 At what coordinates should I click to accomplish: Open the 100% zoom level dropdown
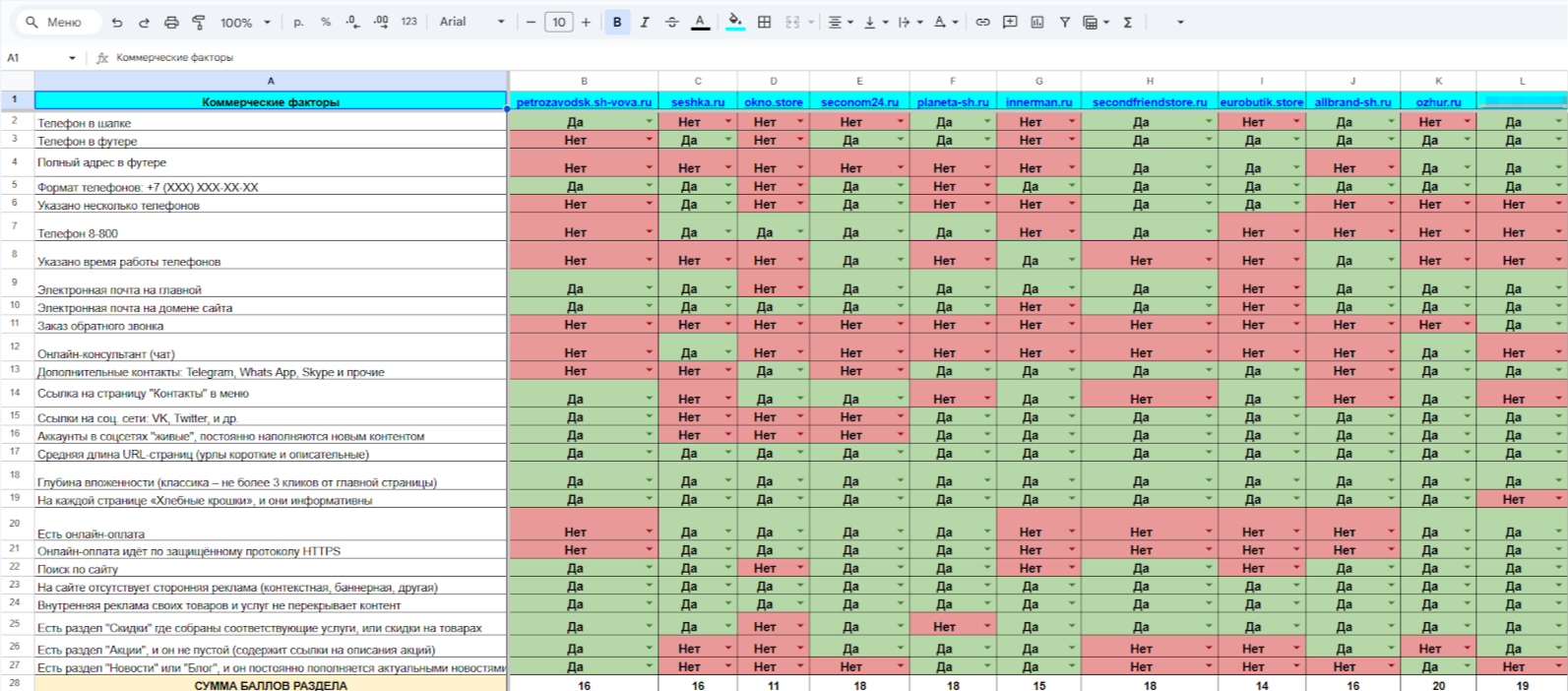pyautogui.click(x=244, y=22)
